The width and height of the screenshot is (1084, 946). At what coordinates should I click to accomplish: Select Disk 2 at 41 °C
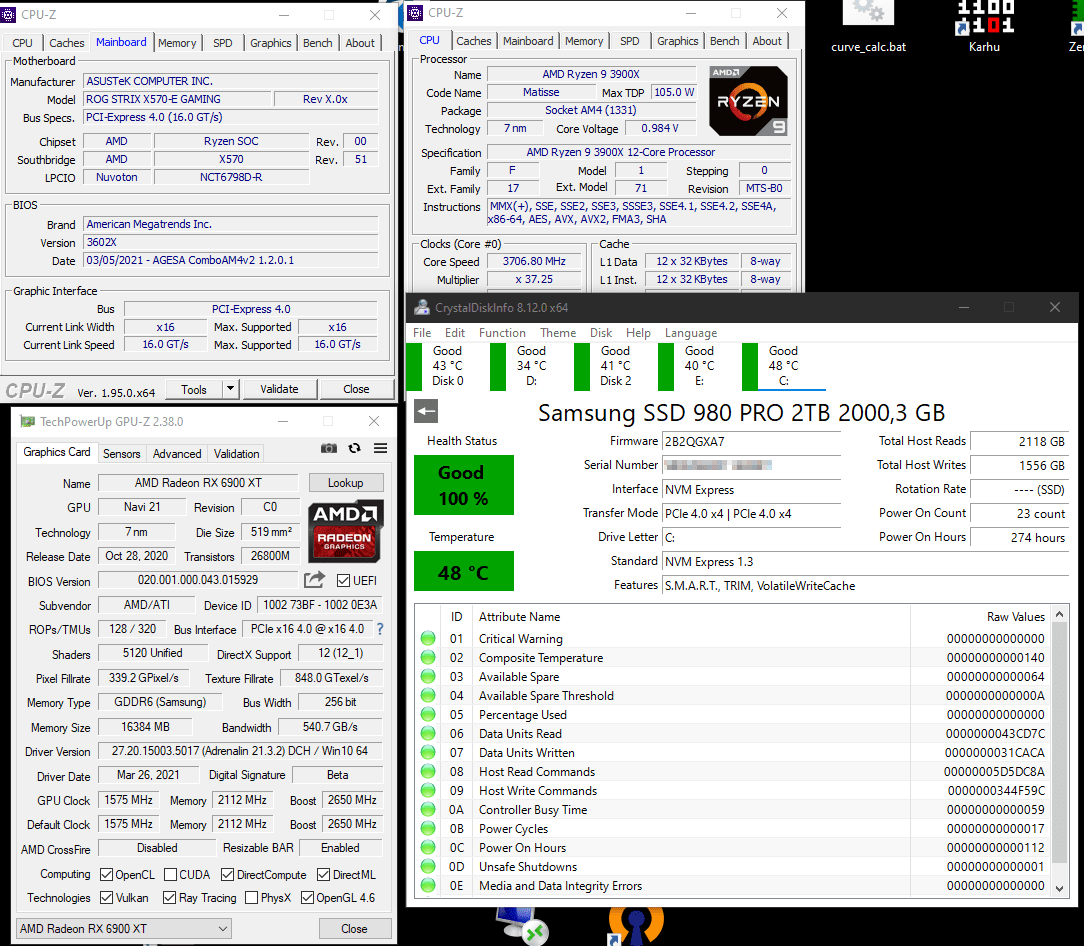coord(615,366)
